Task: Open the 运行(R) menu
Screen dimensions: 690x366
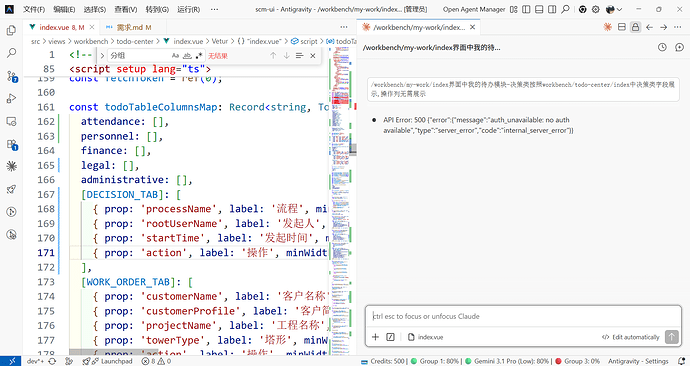Action: click(188, 9)
